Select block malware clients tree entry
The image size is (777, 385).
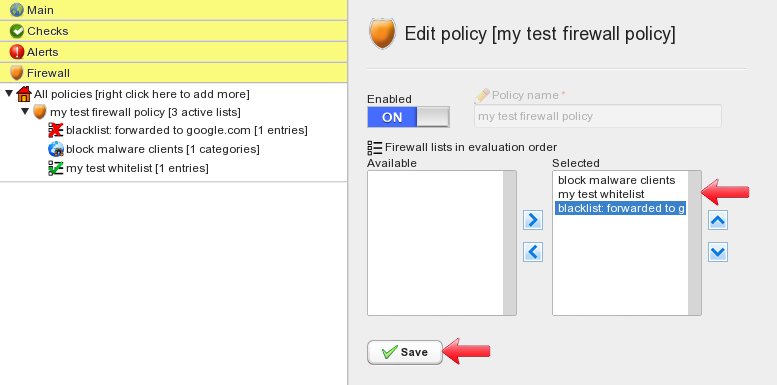[x=163, y=149]
